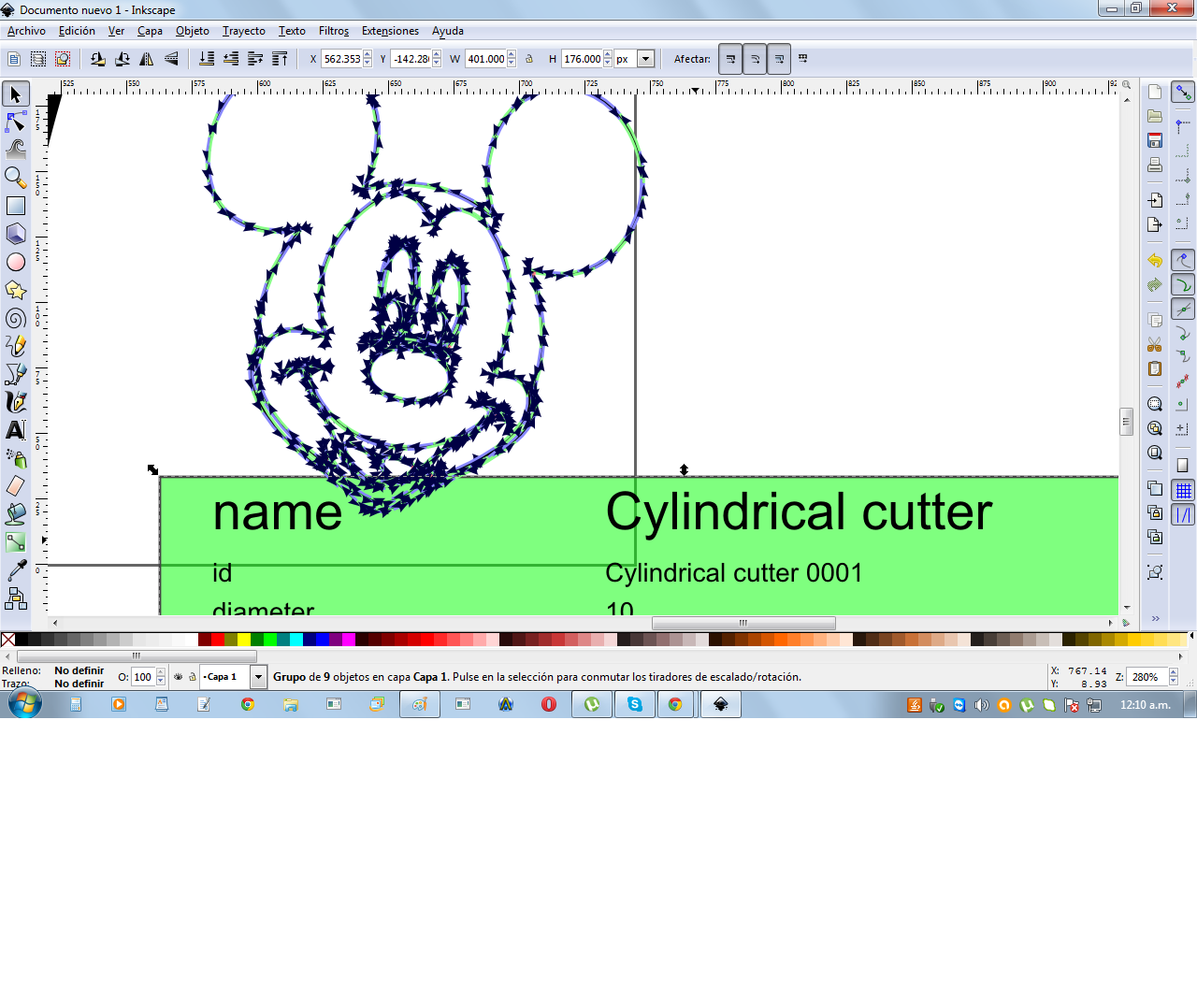Select the Text tool
This screenshot has width=1197, height=1008.
pyautogui.click(x=16, y=430)
